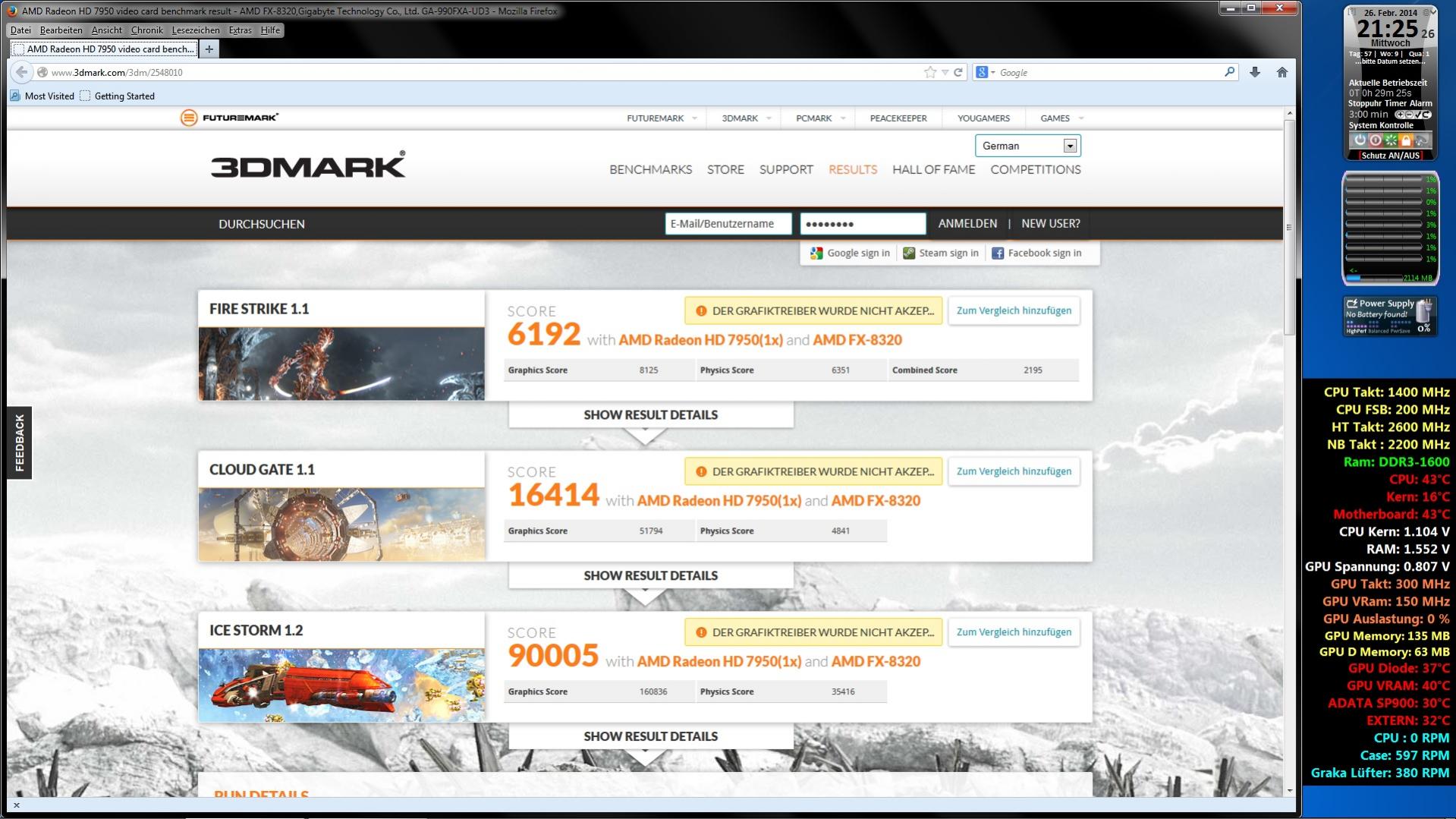
Task: Click the Most Visited bookmark icon
Action: point(15,96)
